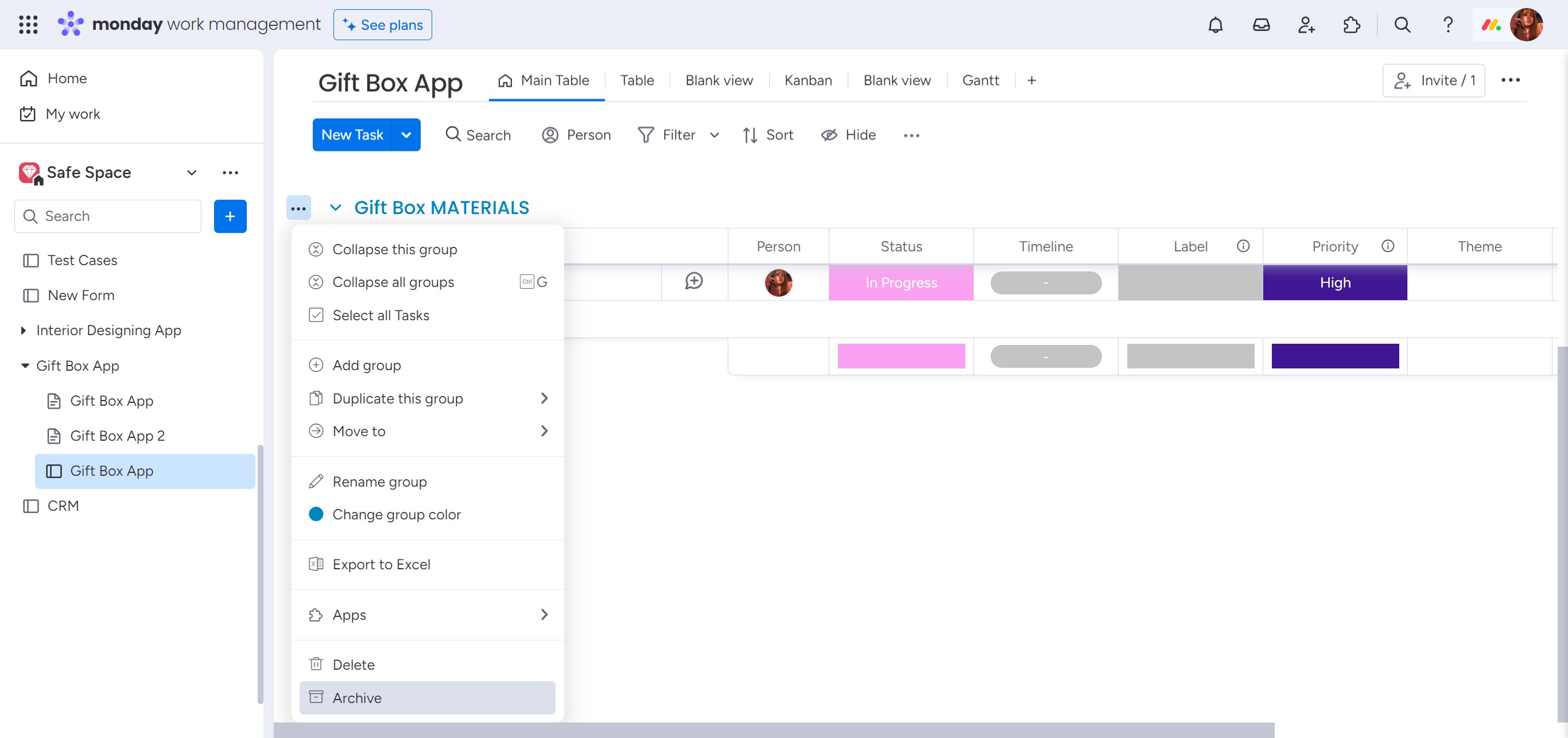Viewport: 1568px width, 738px height.
Task: Open Safe Space workspace dropdown
Action: 191,173
